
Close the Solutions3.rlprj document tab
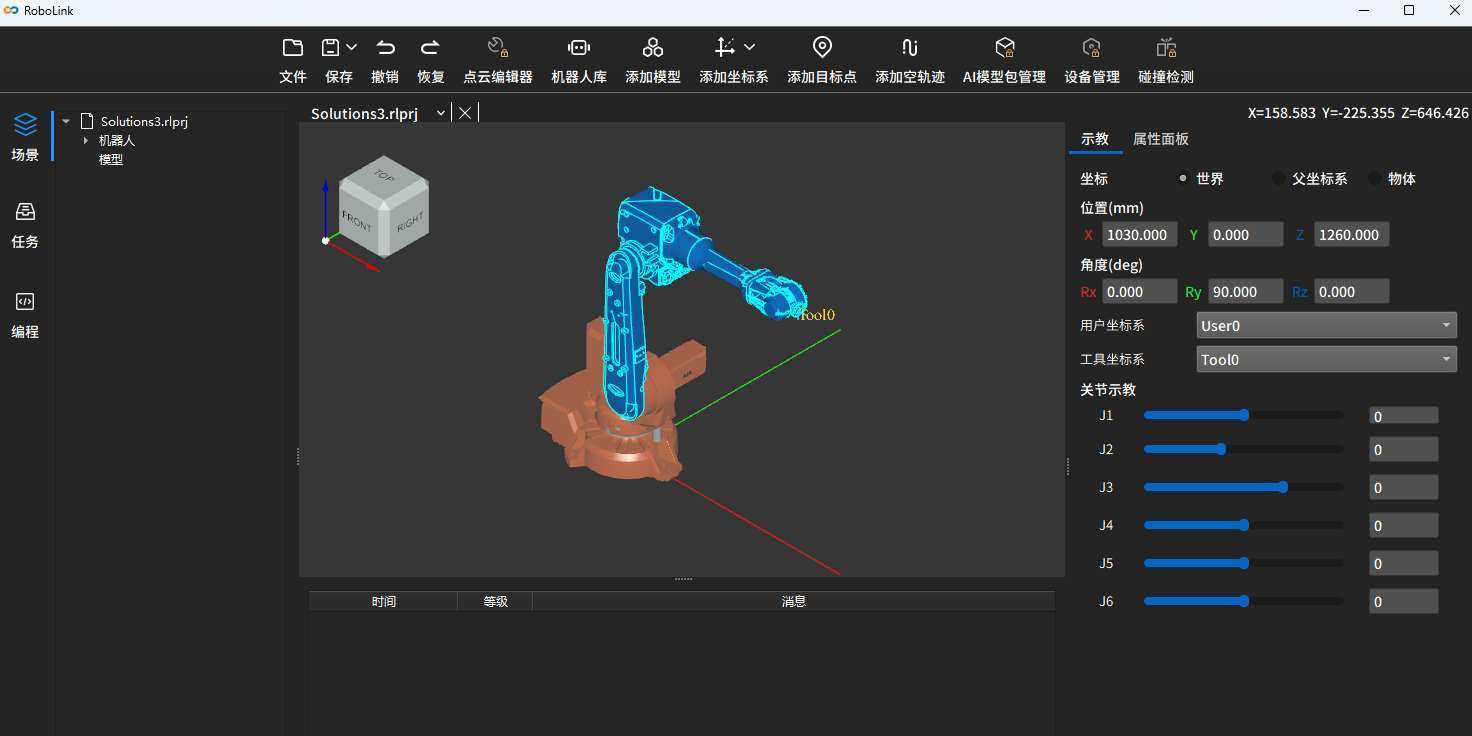tap(465, 113)
